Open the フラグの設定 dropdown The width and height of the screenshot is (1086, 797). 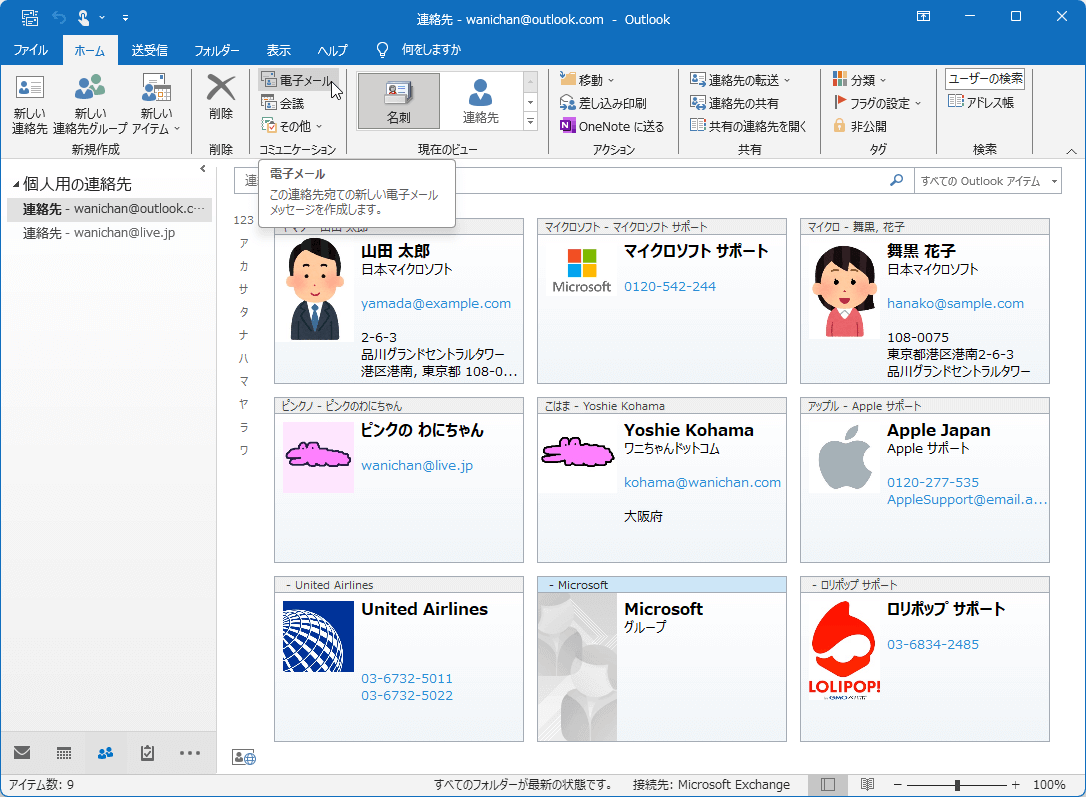[x=878, y=103]
